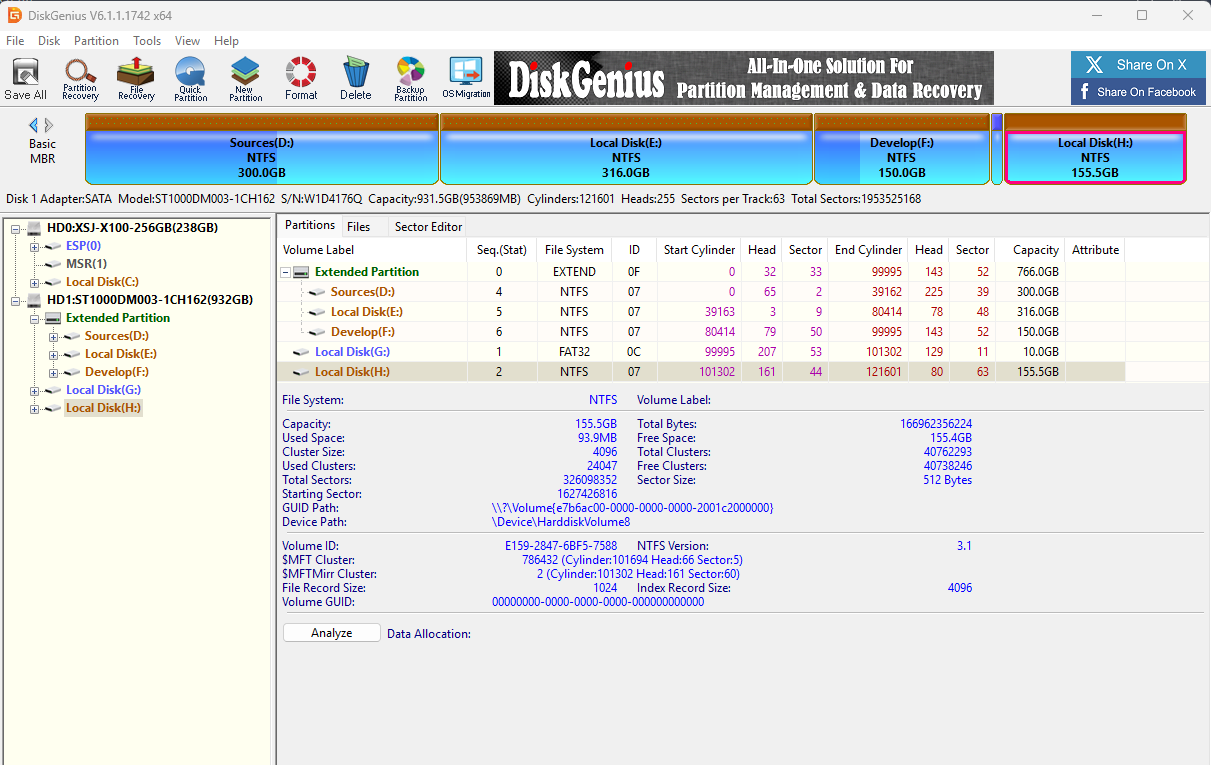Expand the Local Disk(G:) node in the tree

tap(35, 390)
